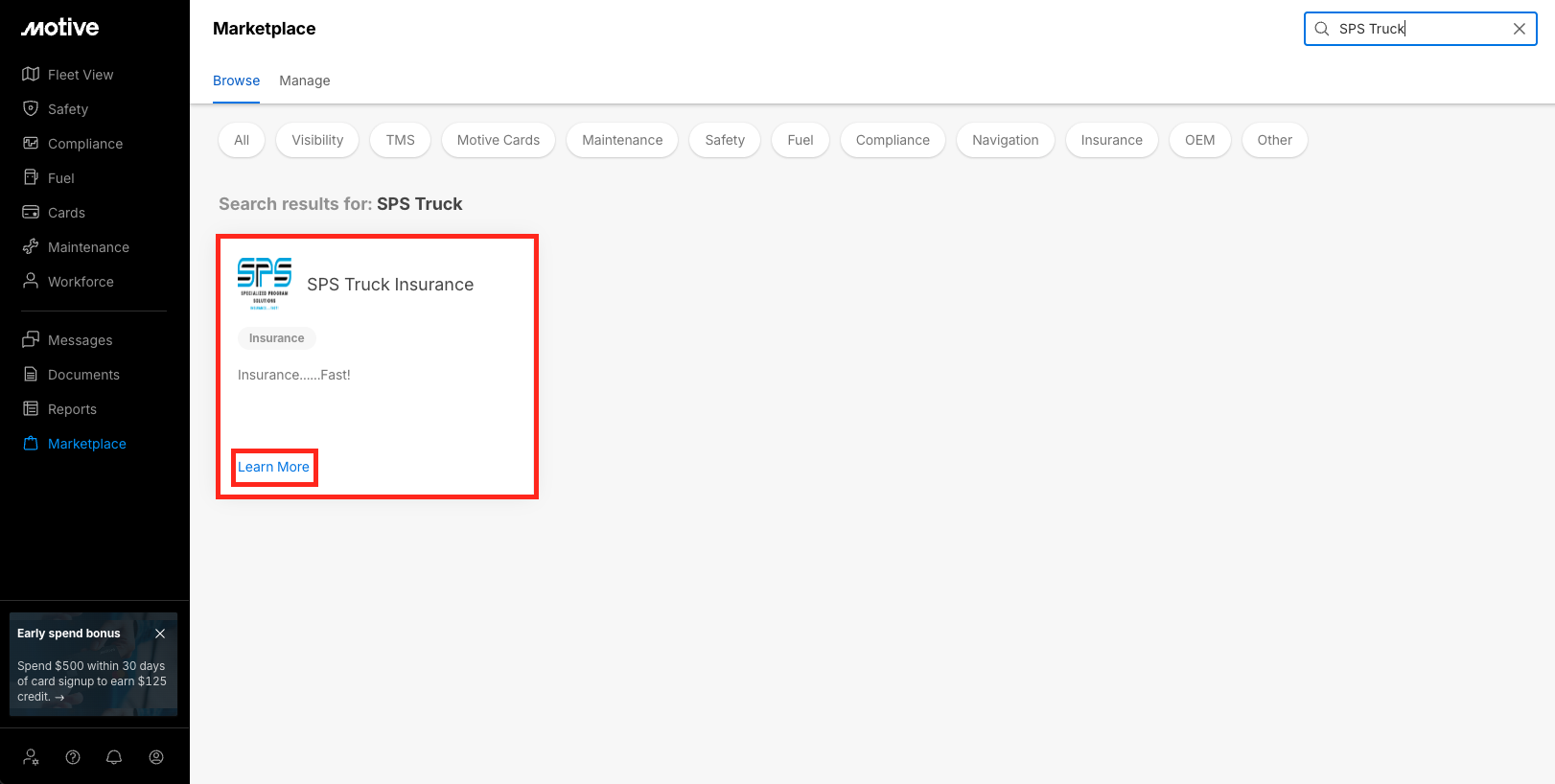Filter by Maintenance category chip
1555x784 pixels.
[x=622, y=140]
